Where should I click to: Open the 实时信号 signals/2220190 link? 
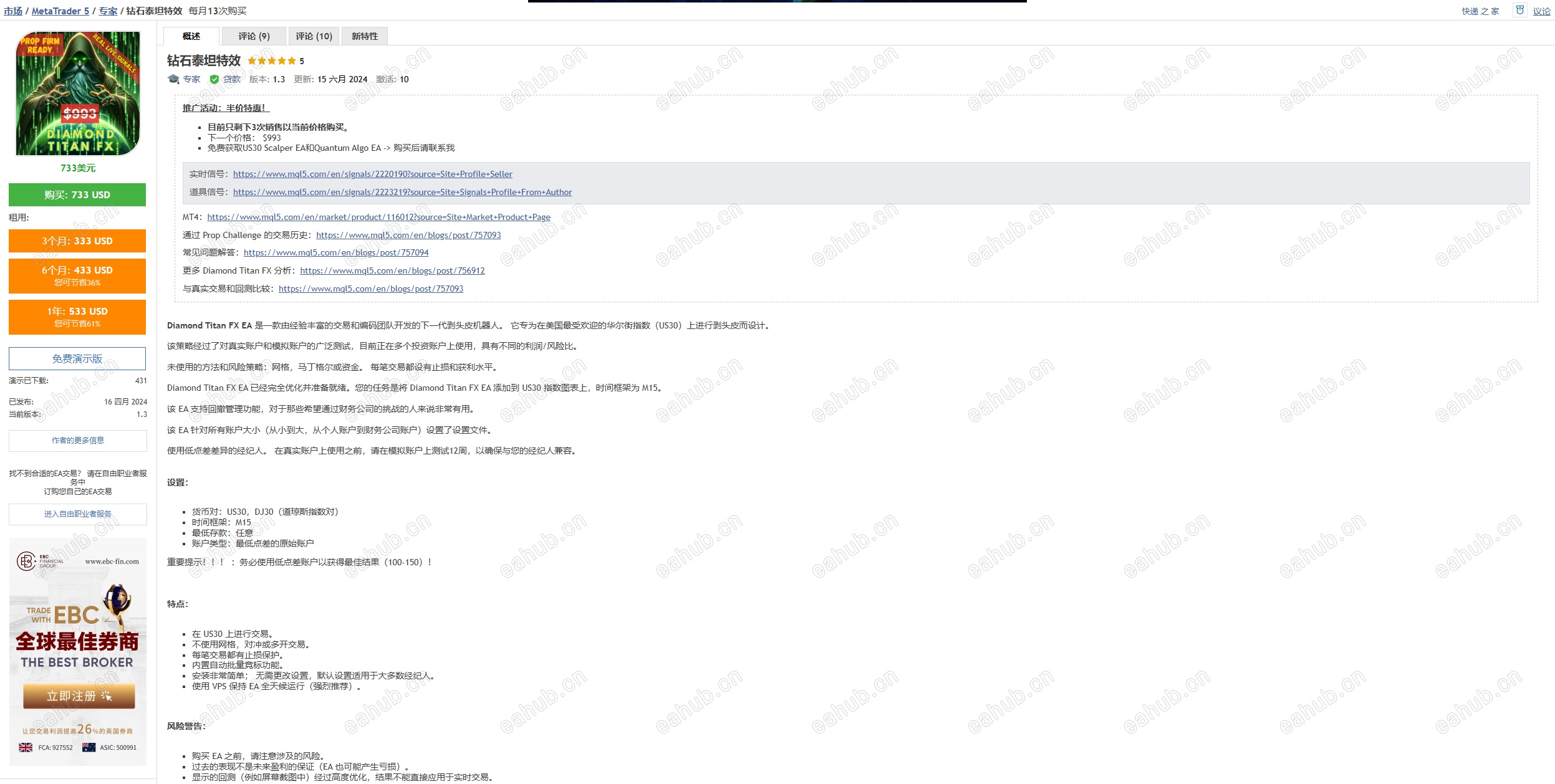pos(373,174)
